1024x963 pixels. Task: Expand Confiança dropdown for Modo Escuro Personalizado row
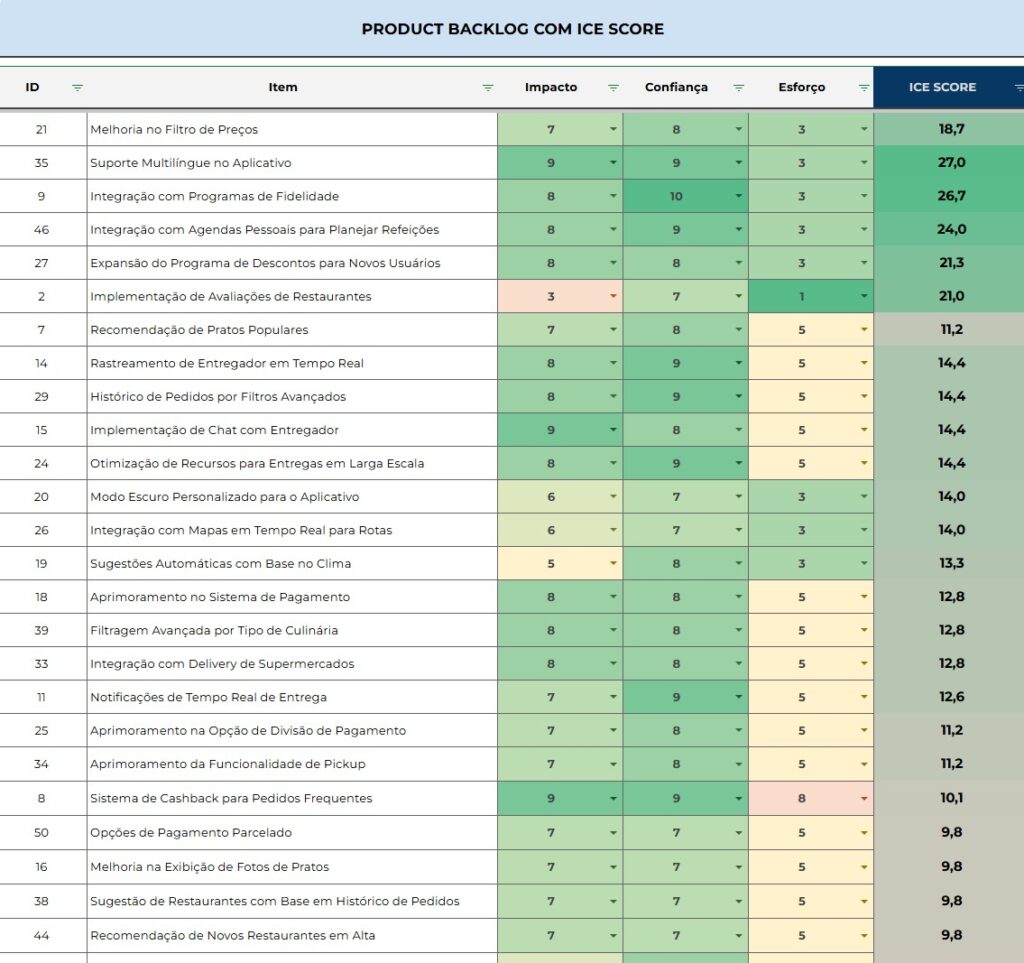(x=738, y=497)
